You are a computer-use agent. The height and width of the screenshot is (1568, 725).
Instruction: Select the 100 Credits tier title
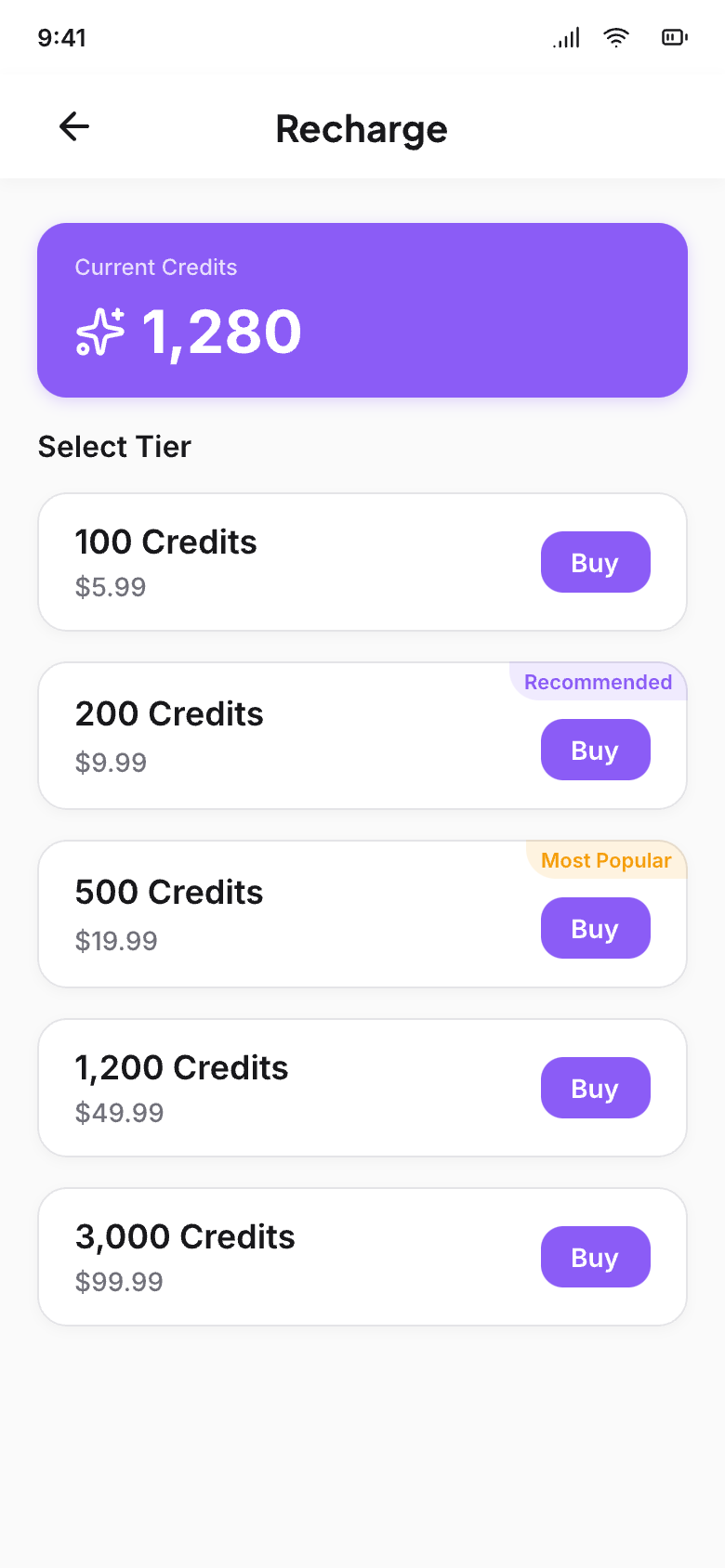click(165, 542)
